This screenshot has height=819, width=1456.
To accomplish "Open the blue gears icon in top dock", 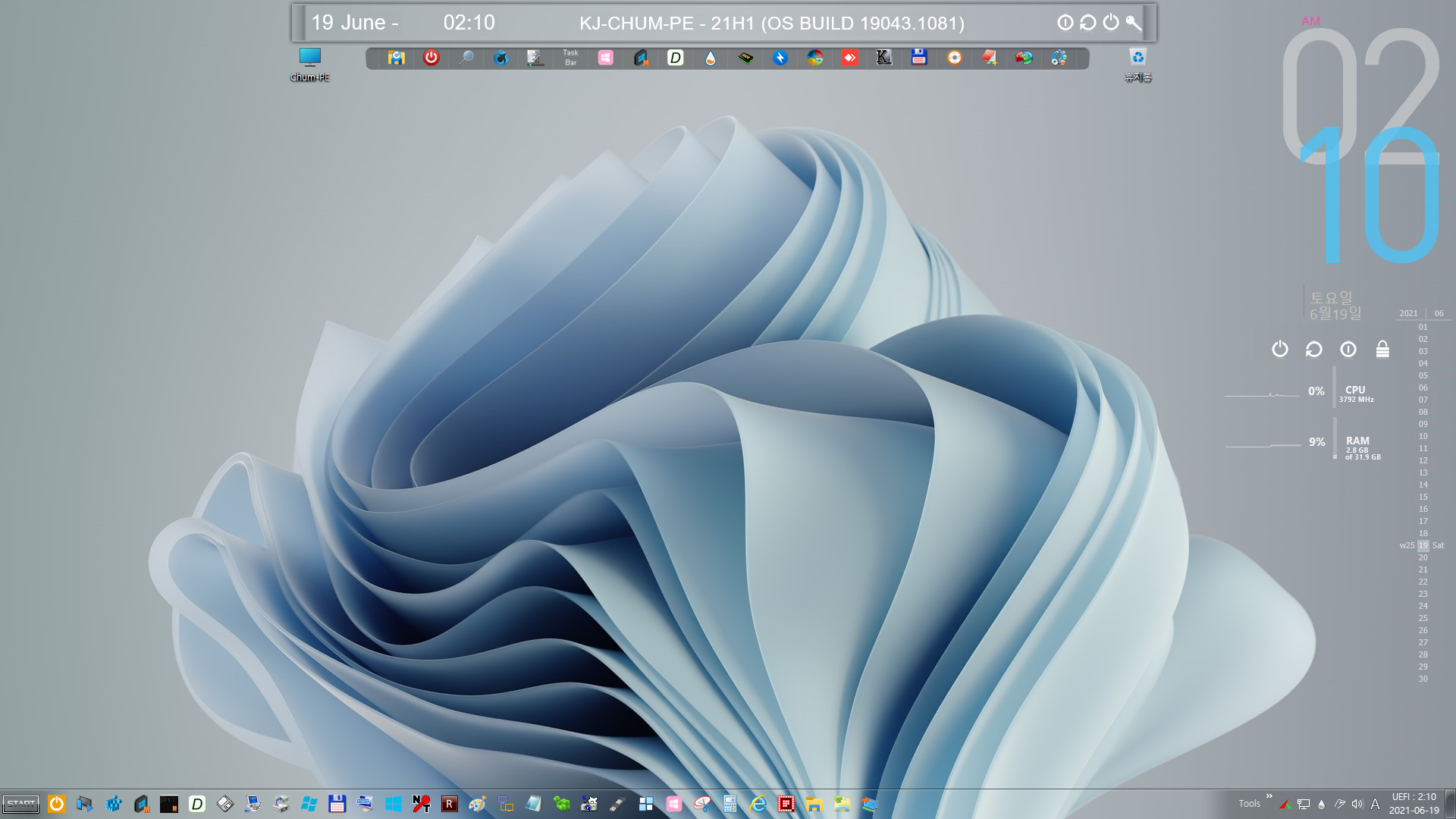I will point(1059,58).
